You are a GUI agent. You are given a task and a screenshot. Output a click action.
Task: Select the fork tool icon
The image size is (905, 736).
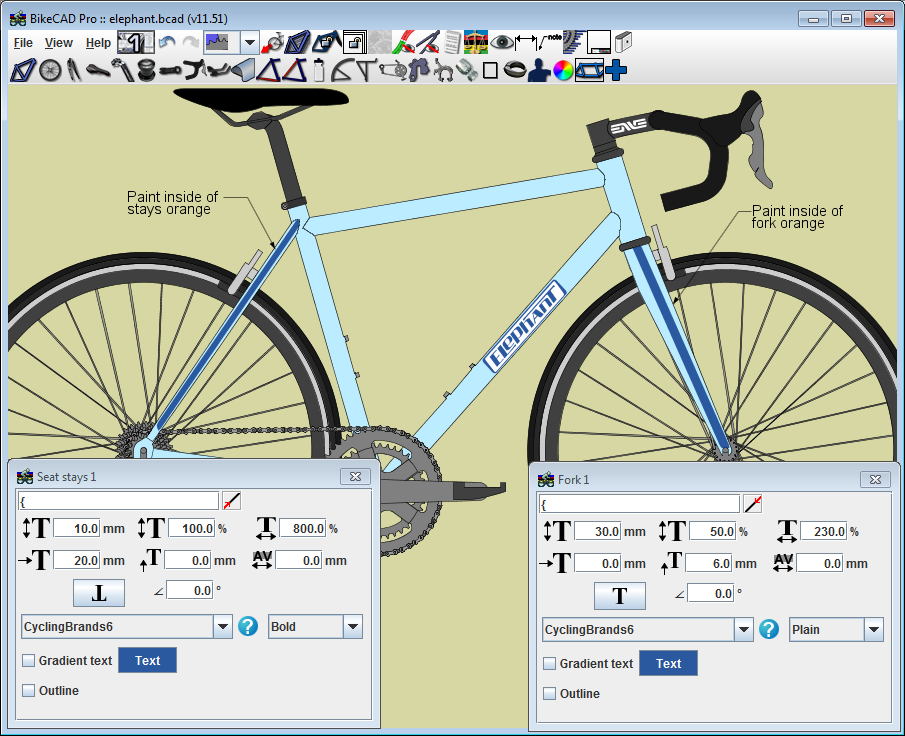73,70
